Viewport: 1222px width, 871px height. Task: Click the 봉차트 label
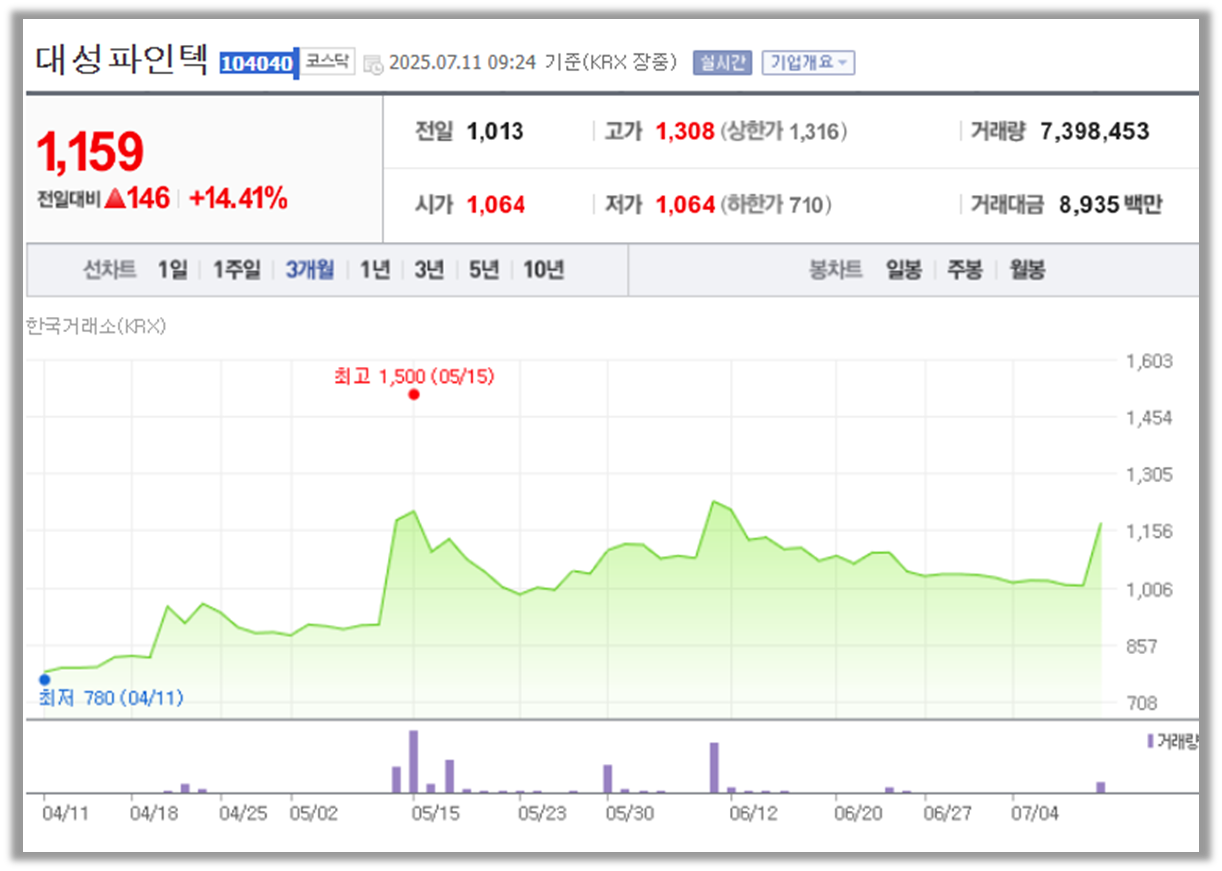[x=836, y=269]
